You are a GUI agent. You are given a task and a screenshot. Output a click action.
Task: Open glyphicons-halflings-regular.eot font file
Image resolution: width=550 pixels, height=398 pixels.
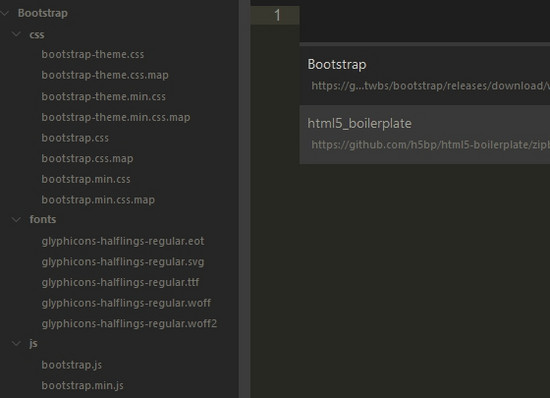click(x=123, y=241)
